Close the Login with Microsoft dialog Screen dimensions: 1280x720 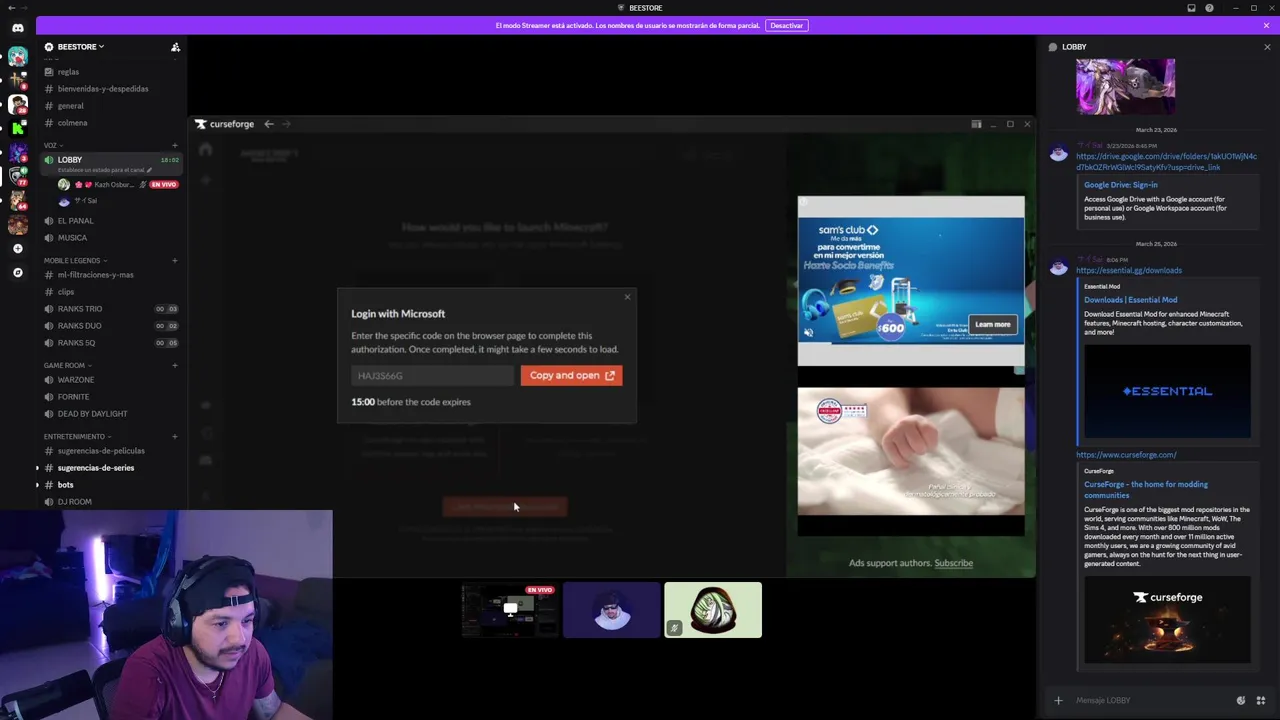pyautogui.click(x=627, y=297)
